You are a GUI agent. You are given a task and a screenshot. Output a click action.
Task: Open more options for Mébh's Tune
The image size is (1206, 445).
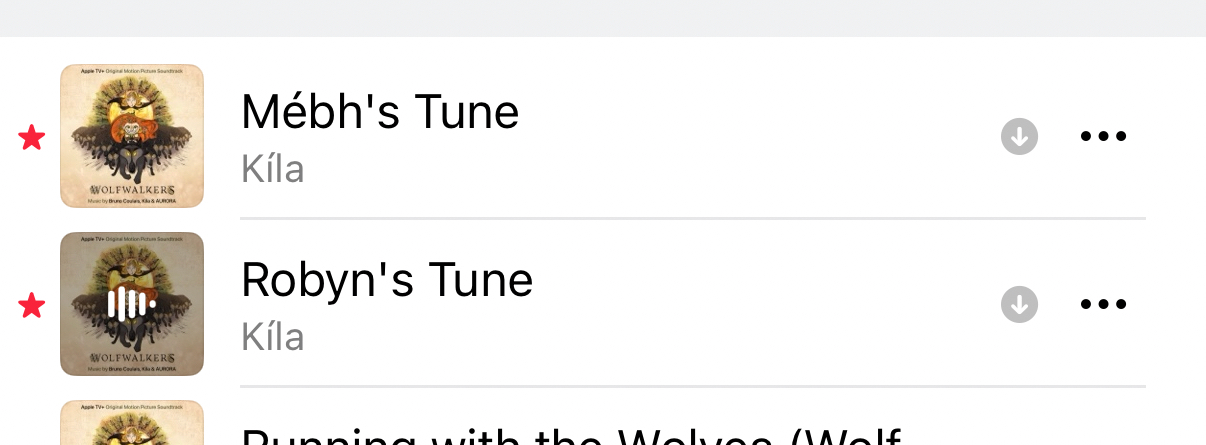point(1104,136)
